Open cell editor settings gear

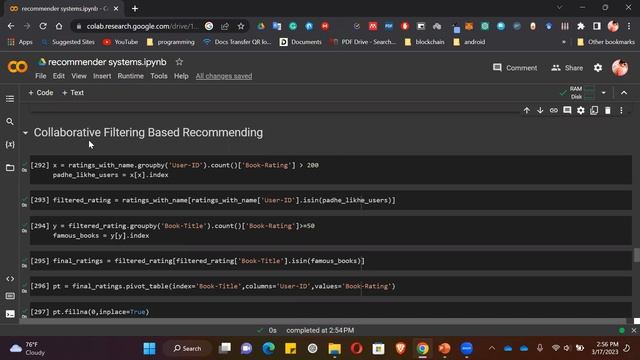pos(580,111)
